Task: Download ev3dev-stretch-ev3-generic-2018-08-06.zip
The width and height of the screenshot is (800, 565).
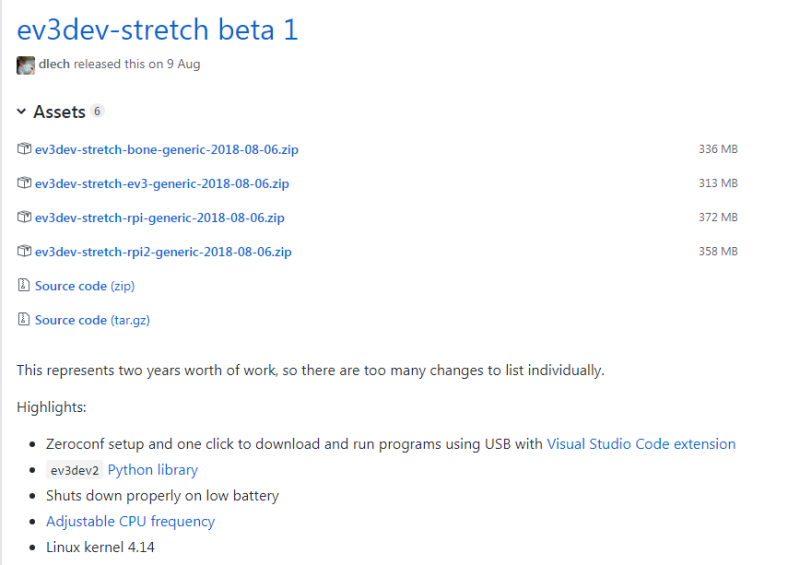Action: coord(161,184)
